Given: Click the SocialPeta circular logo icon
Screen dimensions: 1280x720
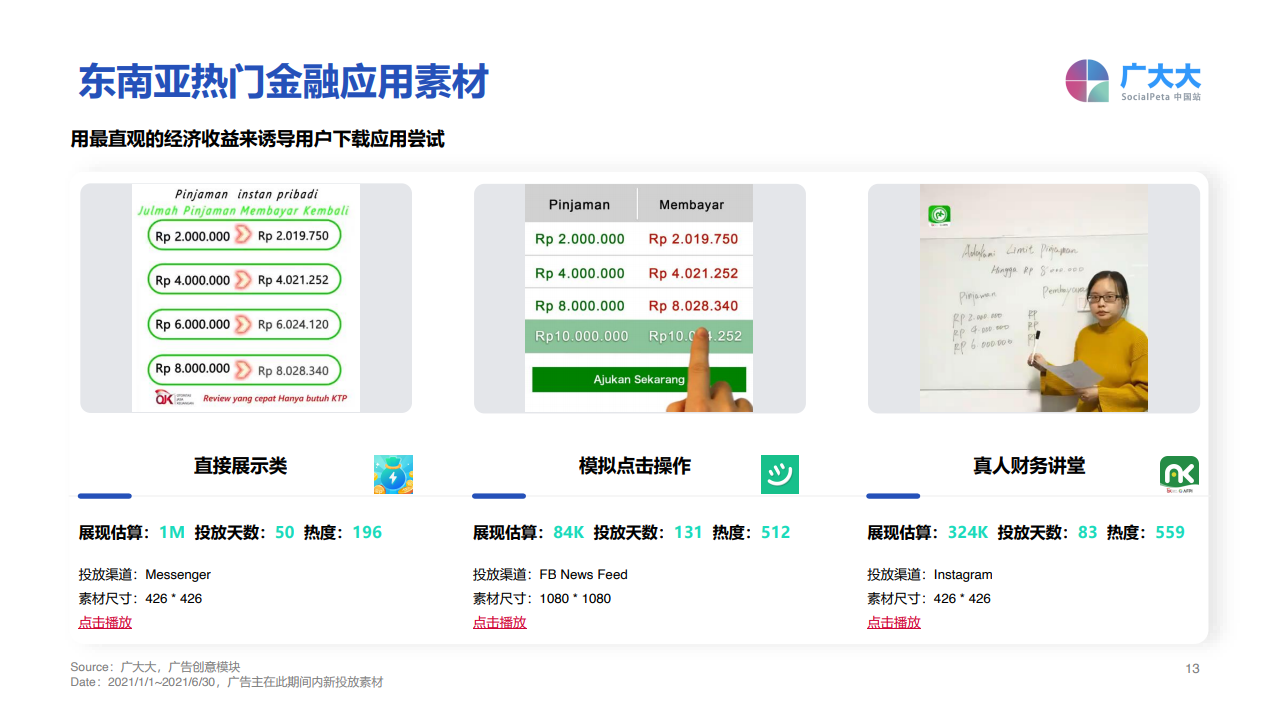Looking at the screenshot, I should point(1087,81).
